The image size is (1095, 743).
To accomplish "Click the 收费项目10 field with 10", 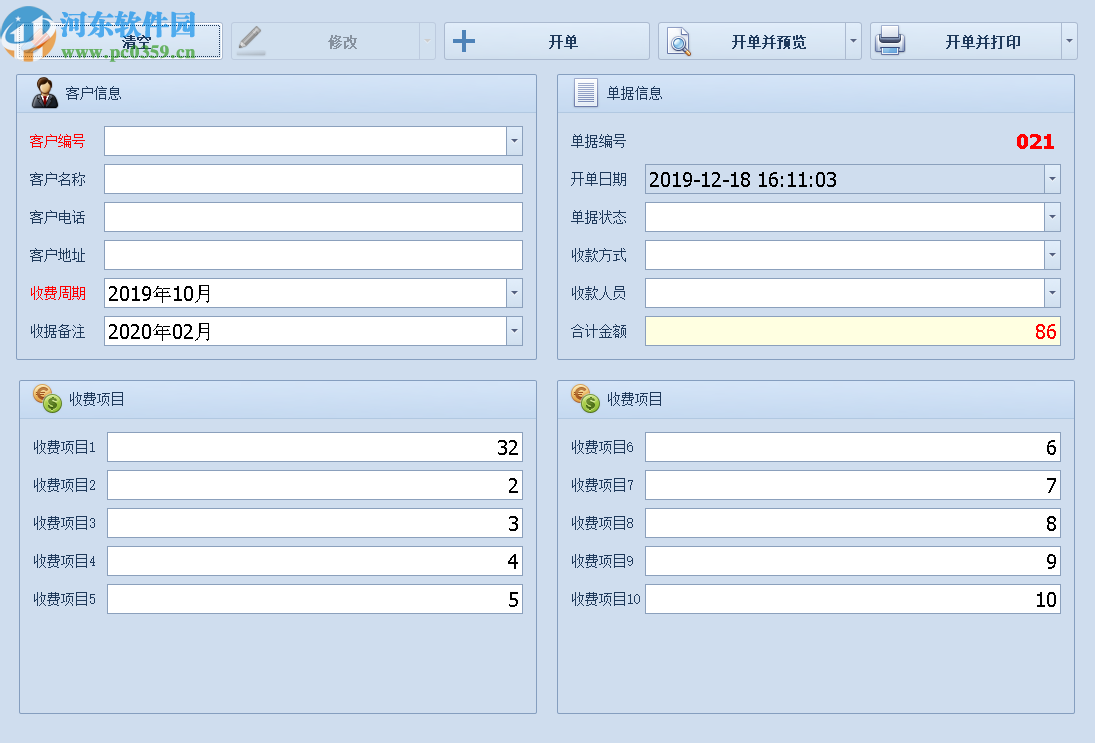I will [853, 599].
